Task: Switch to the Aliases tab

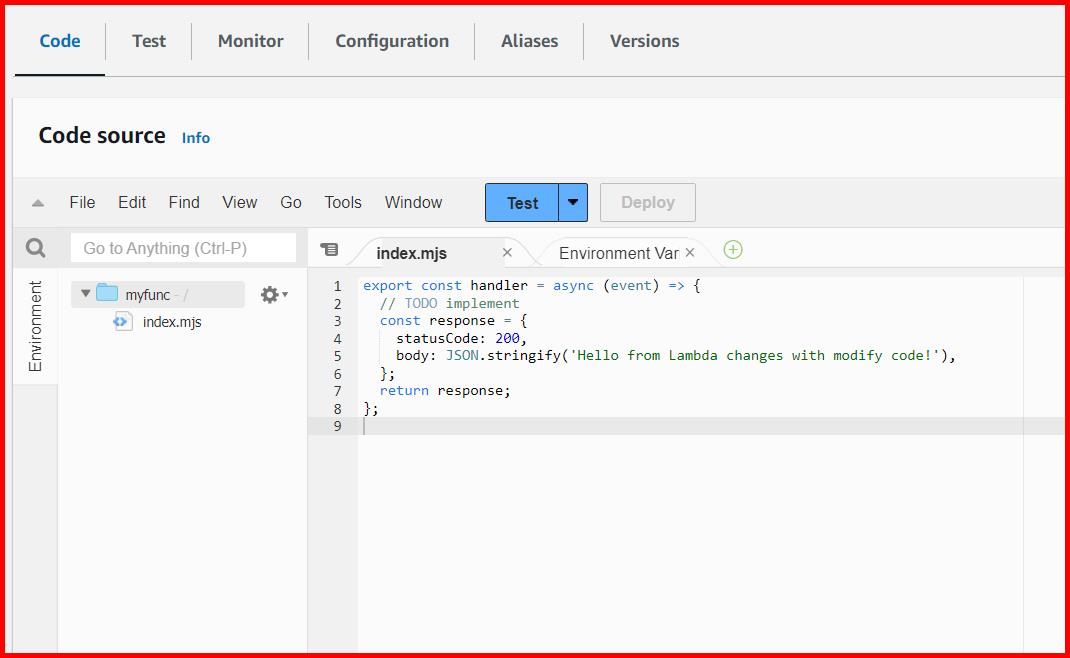Action: [529, 41]
